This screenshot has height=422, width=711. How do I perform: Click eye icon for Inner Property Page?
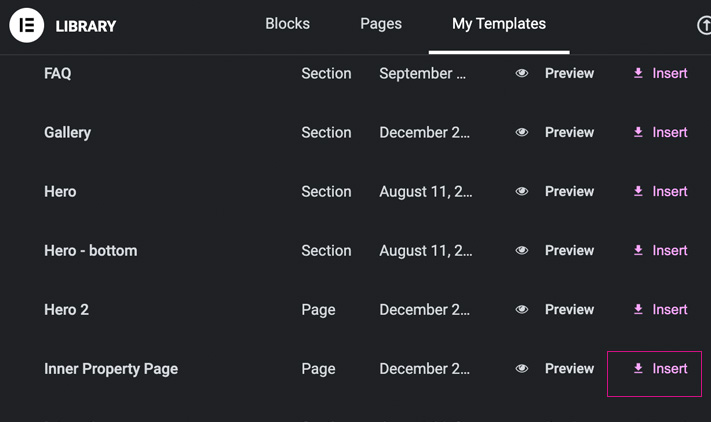pyautogui.click(x=522, y=369)
